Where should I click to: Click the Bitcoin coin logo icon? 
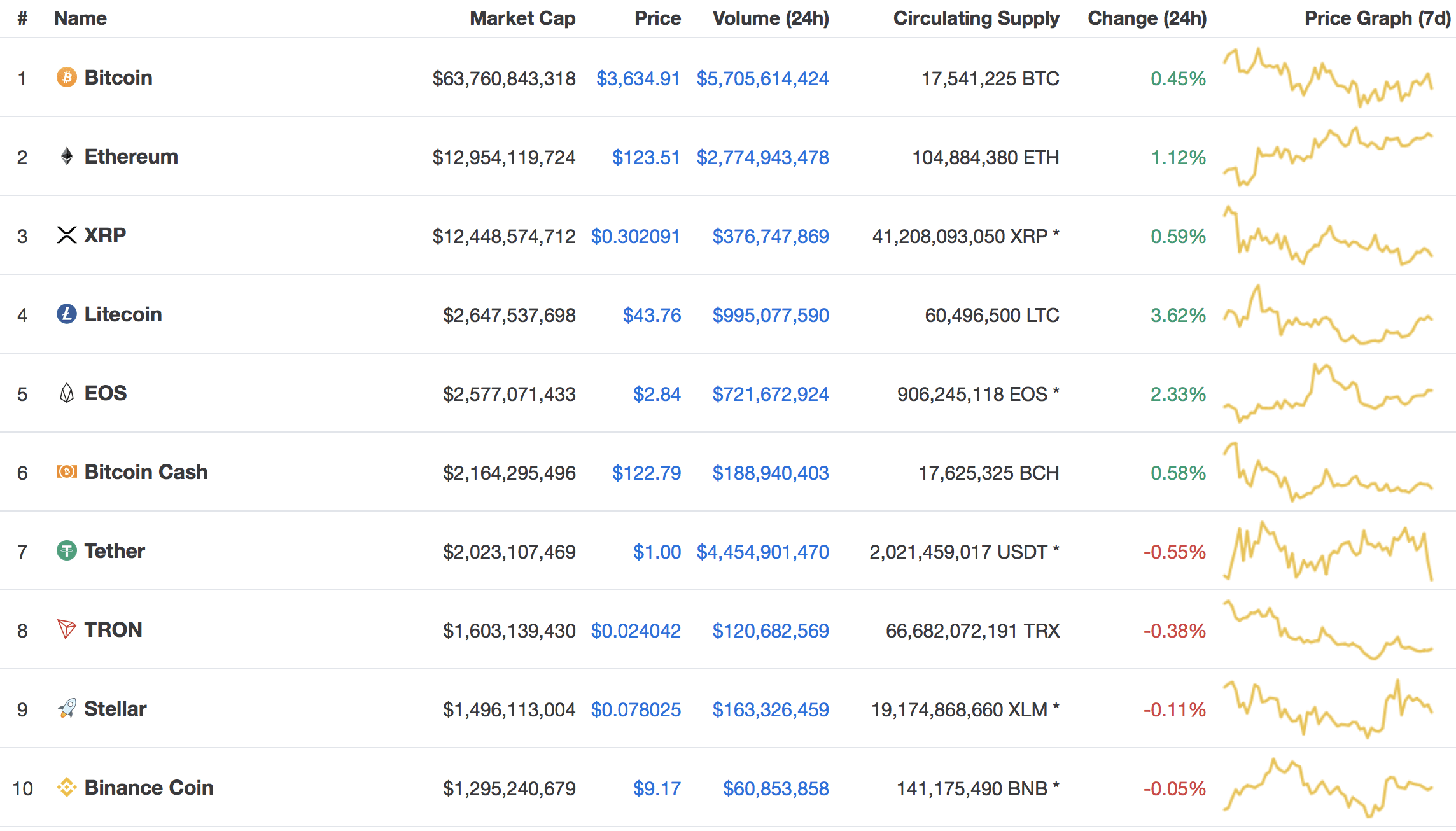tap(66, 78)
